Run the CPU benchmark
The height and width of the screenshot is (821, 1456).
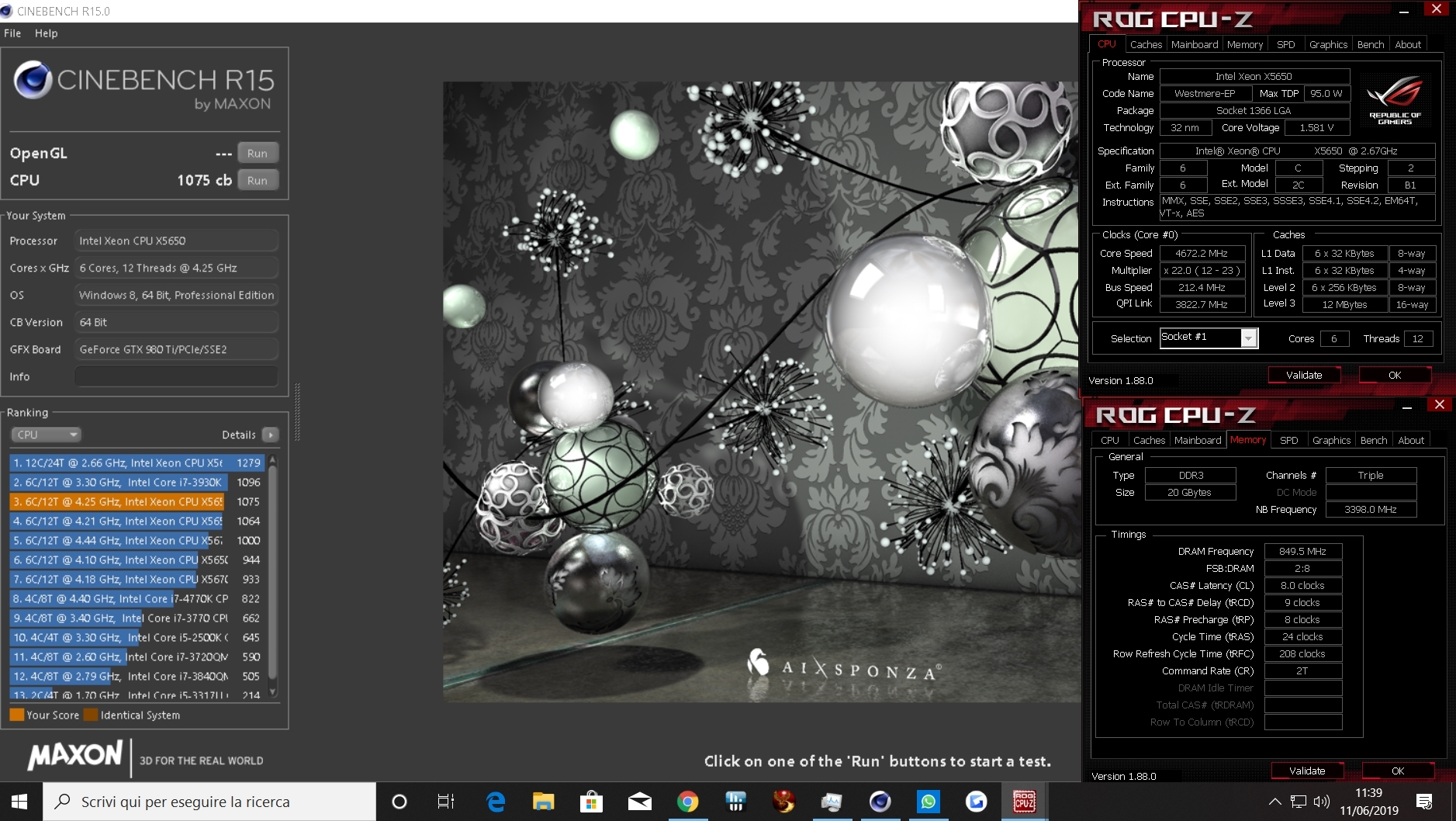(258, 180)
